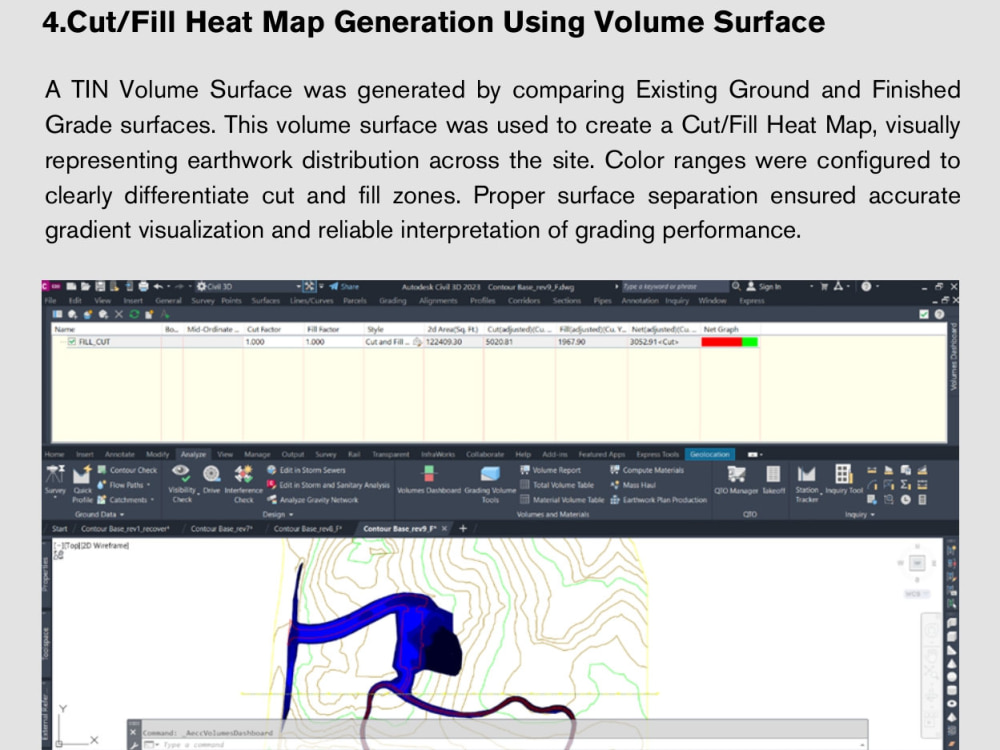Viewport: 1000px width, 750px height.
Task: Open the Mass Haul tool
Action: (x=633, y=485)
